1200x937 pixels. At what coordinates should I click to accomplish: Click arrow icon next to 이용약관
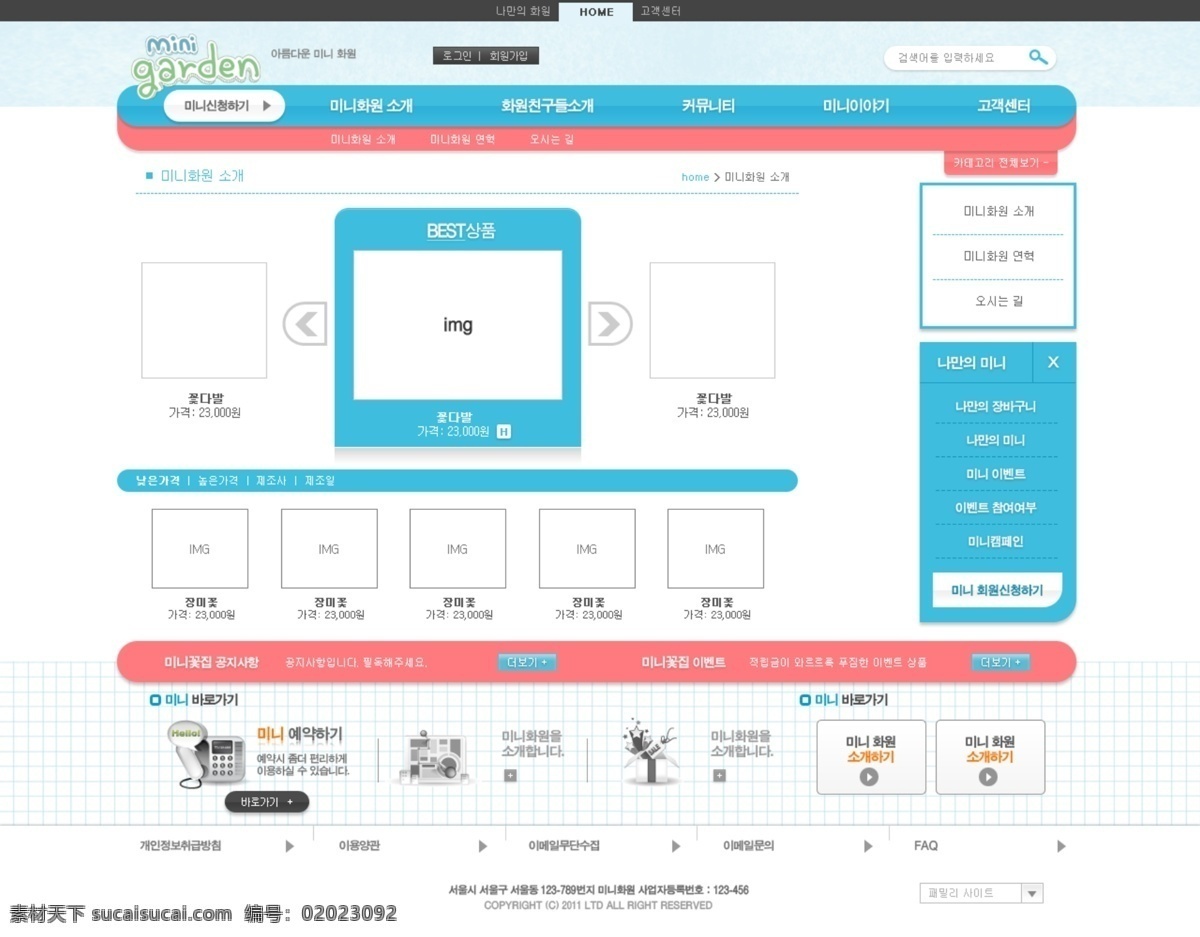(483, 846)
